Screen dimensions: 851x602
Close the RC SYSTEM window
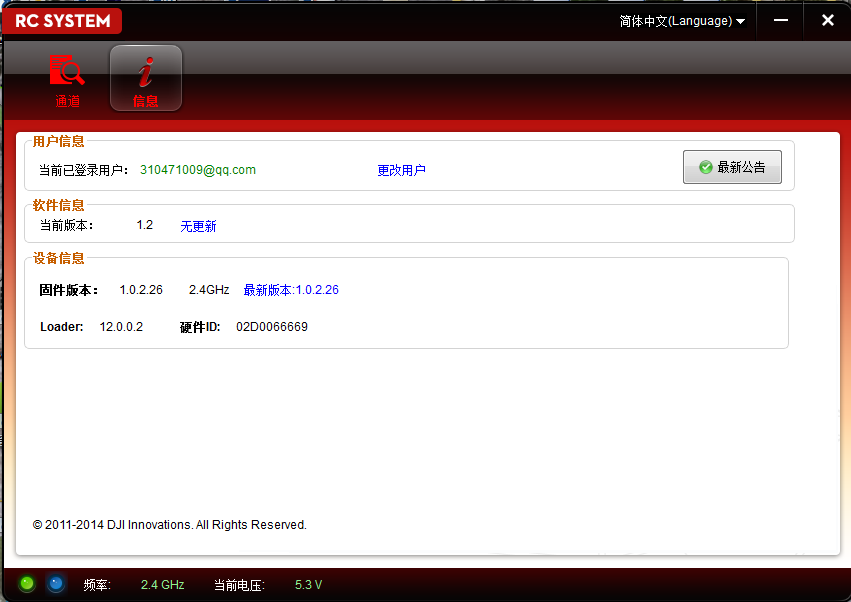tap(828, 21)
